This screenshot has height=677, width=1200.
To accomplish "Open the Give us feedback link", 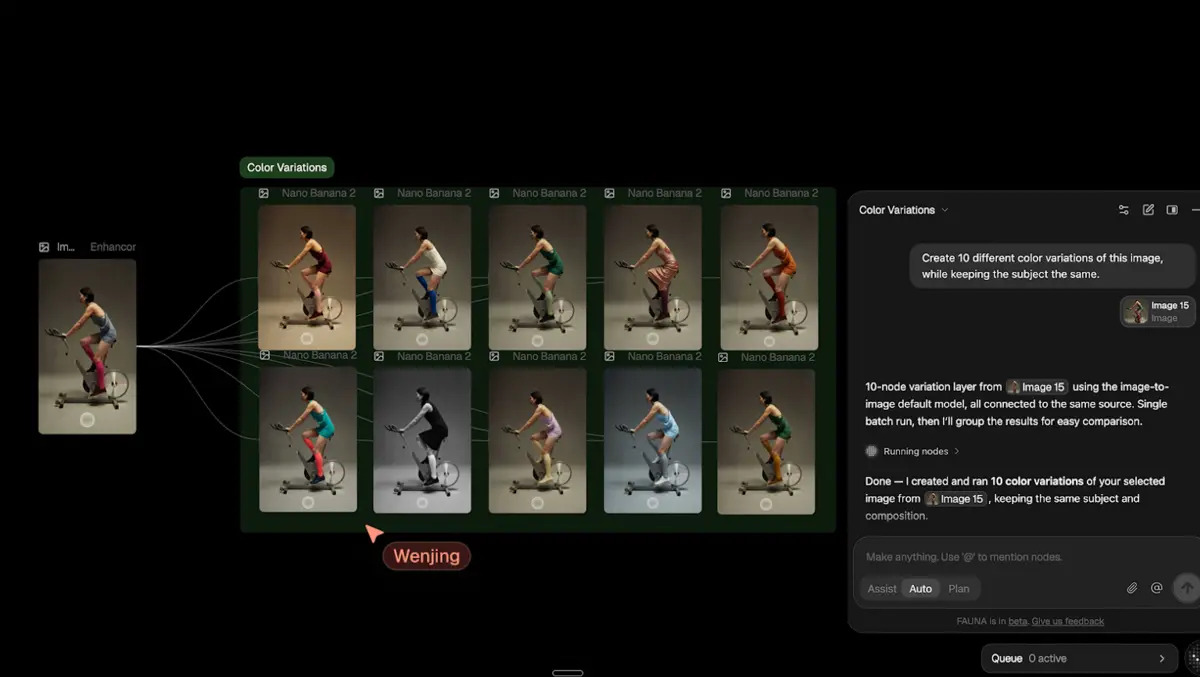I will pyautogui.click(x=1067, y=621).
